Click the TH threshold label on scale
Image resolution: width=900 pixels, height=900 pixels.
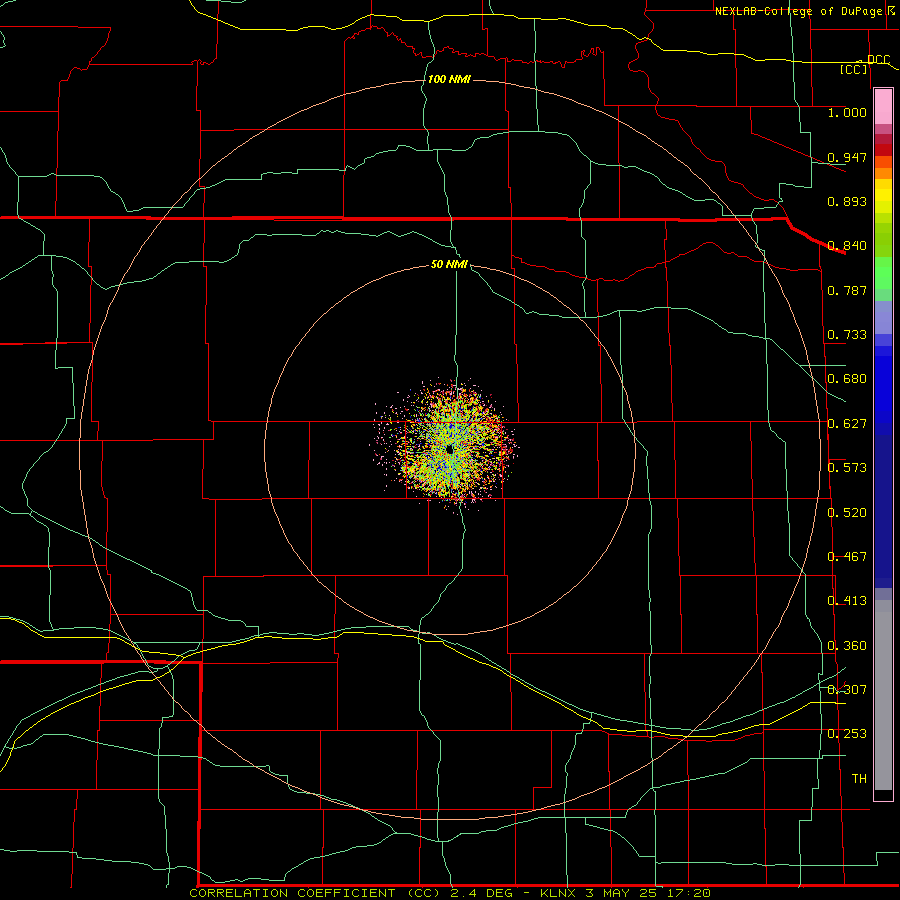click(x=859, y=779)
